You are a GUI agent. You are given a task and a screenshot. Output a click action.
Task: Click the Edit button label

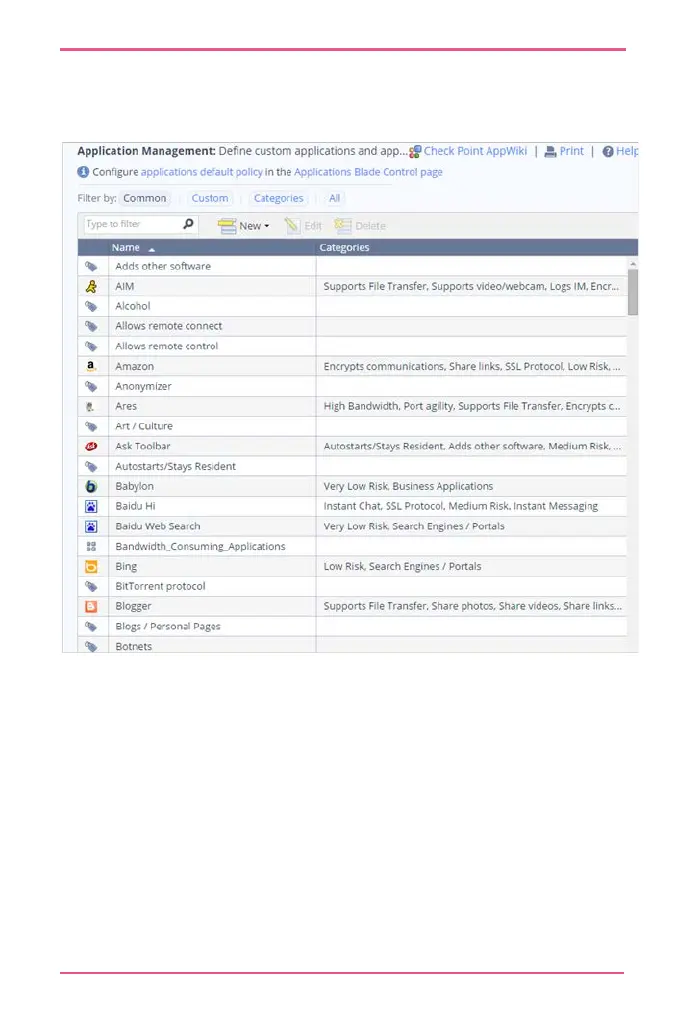(x=313, y=226)
